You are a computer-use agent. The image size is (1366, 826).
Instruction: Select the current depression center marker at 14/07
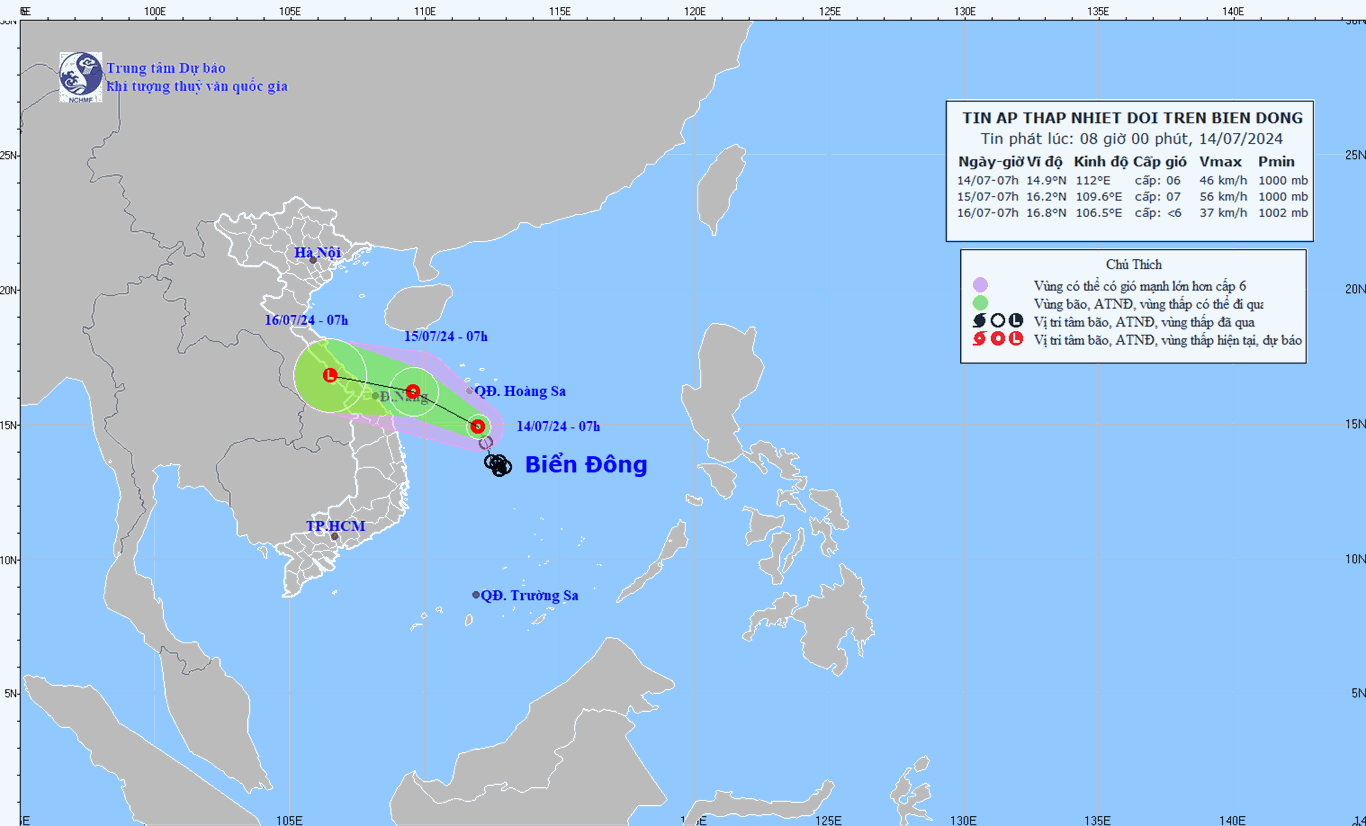click(x=478, y=426)
